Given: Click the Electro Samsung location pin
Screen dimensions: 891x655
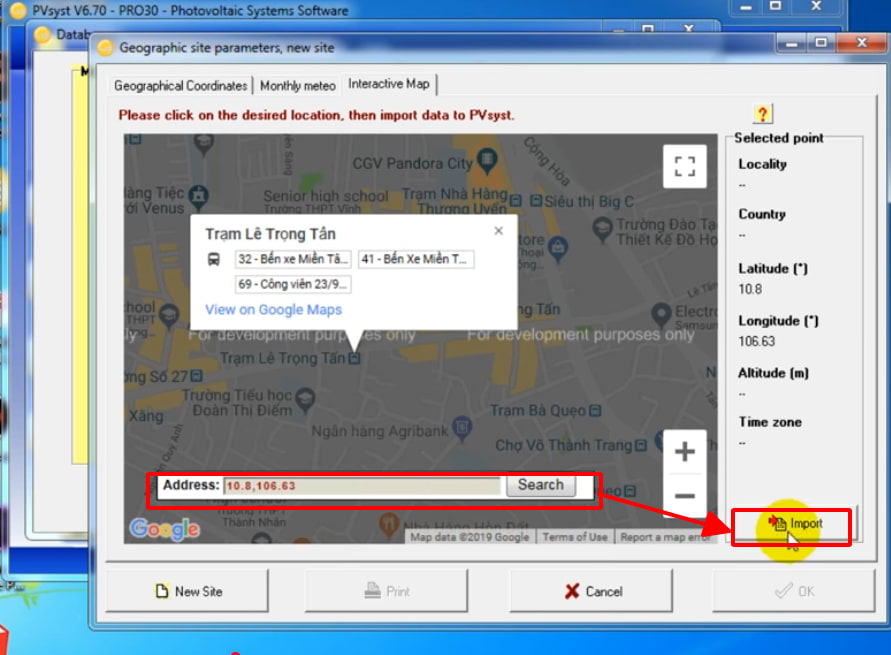Looking at the screenshot, I should (661, 314).
